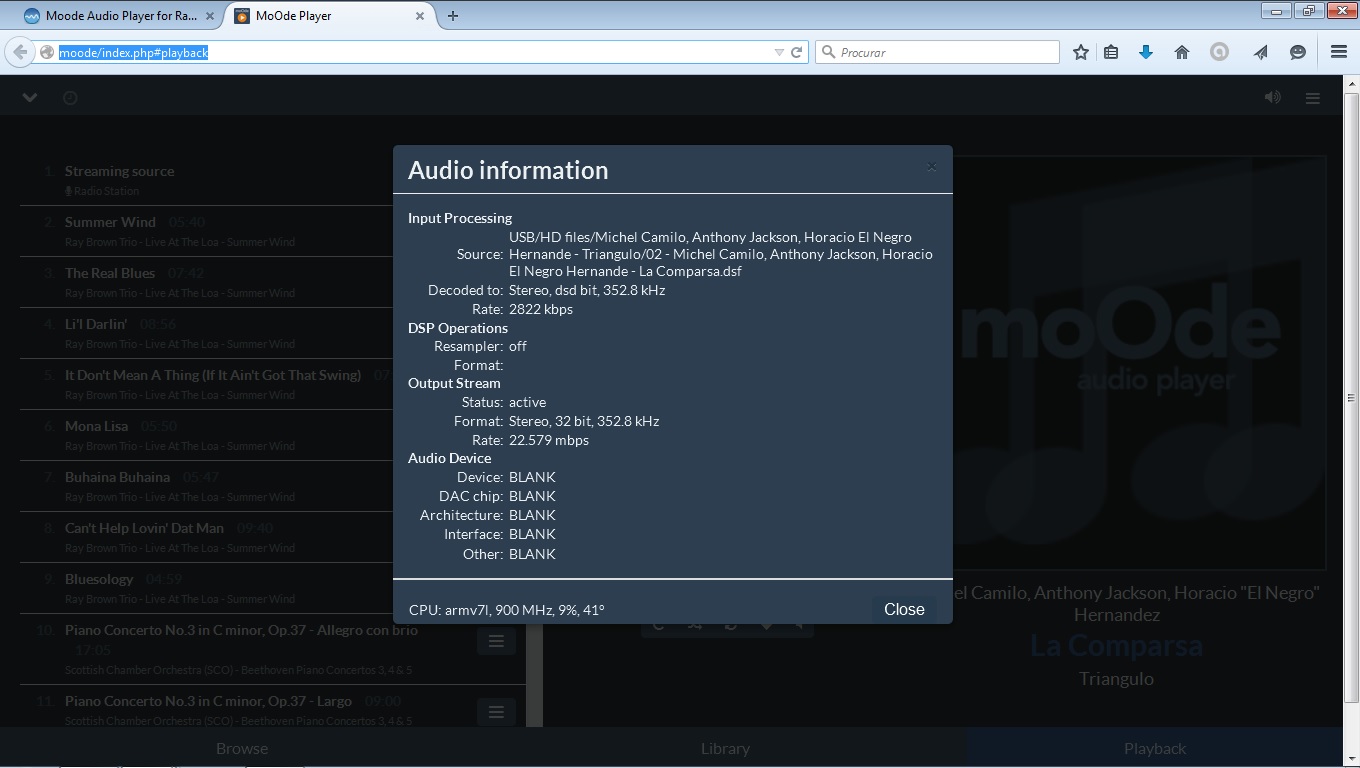Click the DAC chip BLANK value
The image size is (1360, 768).
pos(532,496)
